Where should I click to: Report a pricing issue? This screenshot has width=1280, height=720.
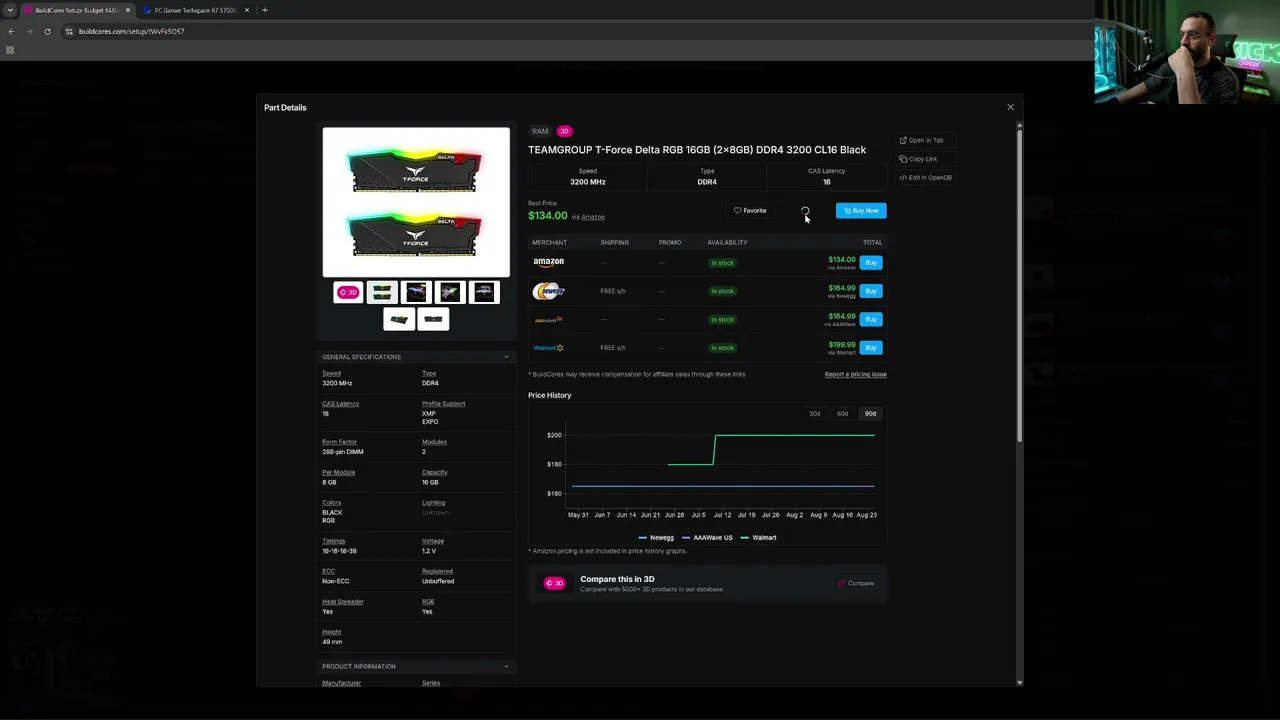pyautogui.click(x=855, y=374)
